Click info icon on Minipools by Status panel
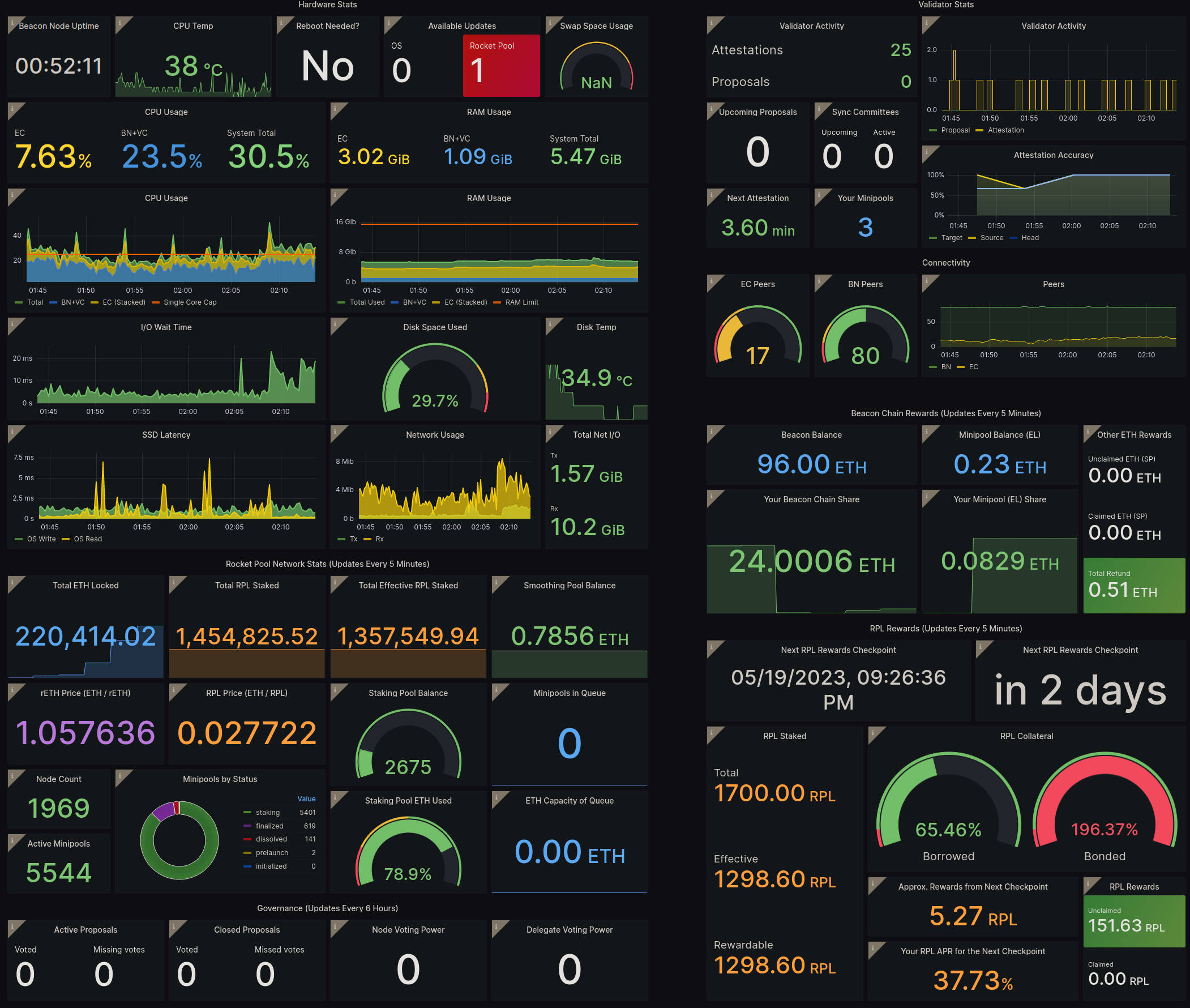The height and width of the screenshot is (1008, 1190). [x=120, y=774]
